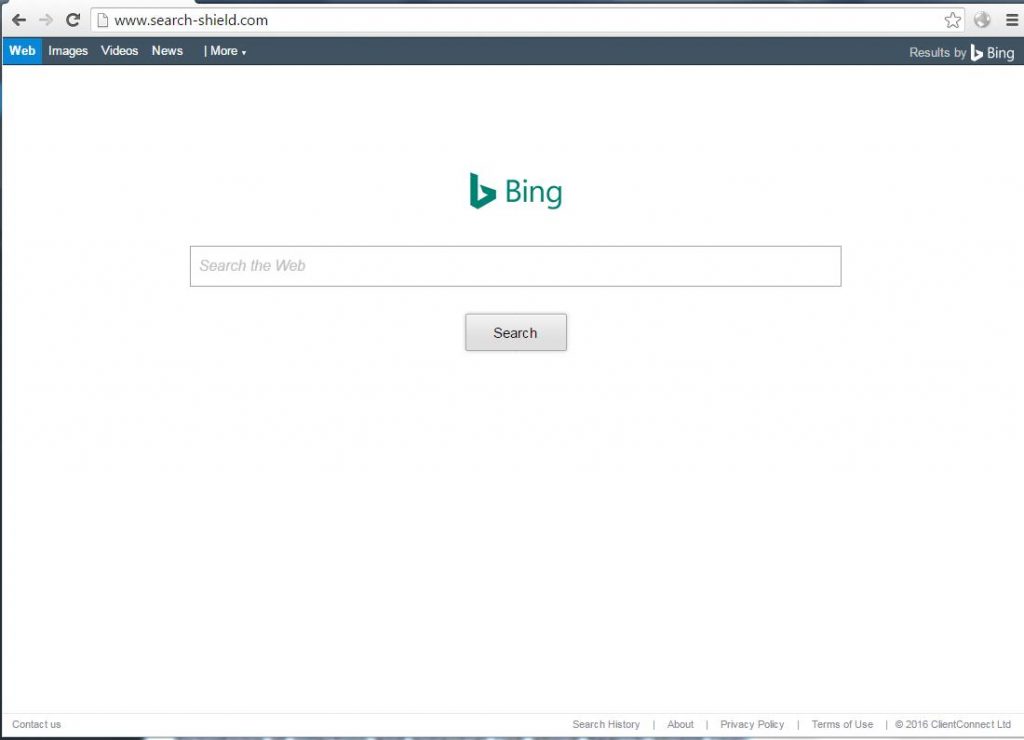Click the Search button
1024x740 pixels.
point(515,332)
